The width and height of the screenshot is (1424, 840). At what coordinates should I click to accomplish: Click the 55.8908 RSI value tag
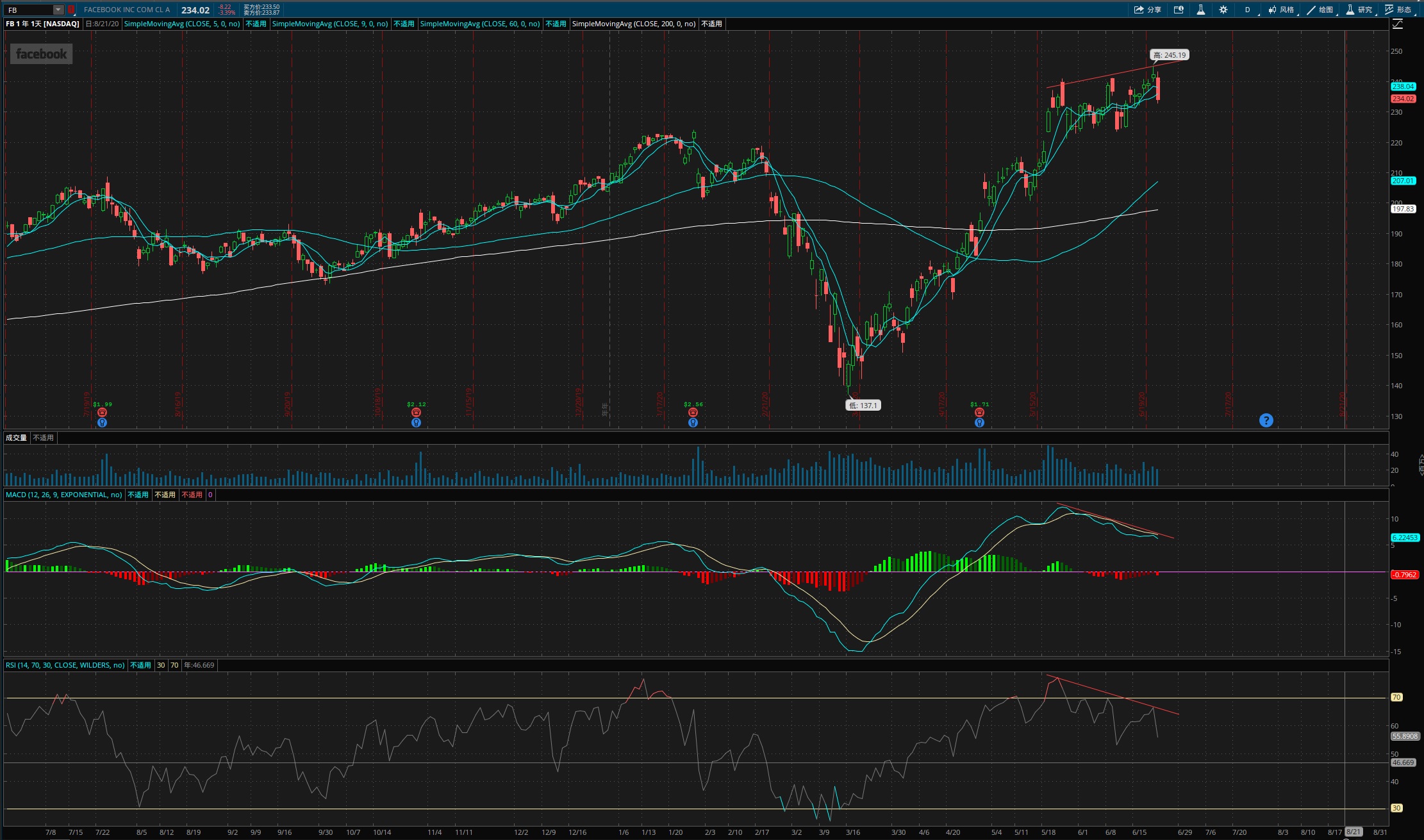tap(1405, 736)
